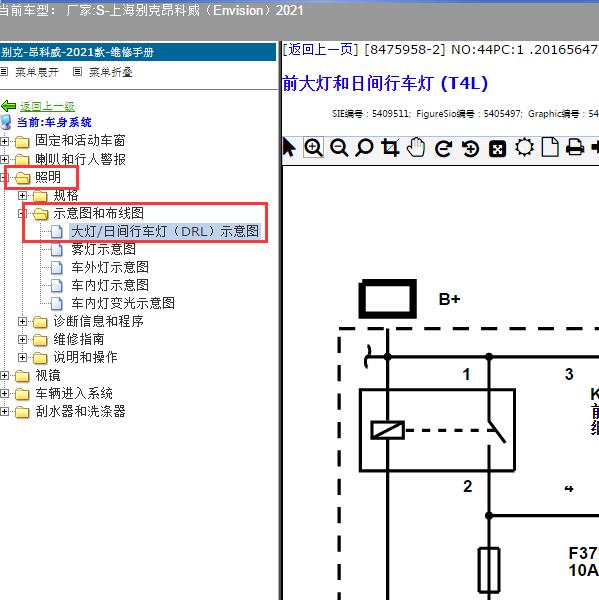Expand the 诊断信息和程序 folder node
Viewport: 599px width, 600px height.
click(22, 321)
